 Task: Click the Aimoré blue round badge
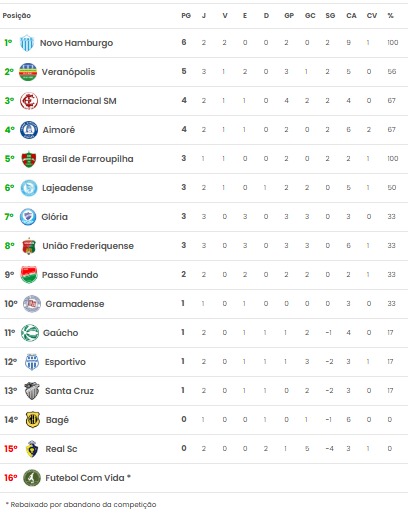(x=29, y=130)
